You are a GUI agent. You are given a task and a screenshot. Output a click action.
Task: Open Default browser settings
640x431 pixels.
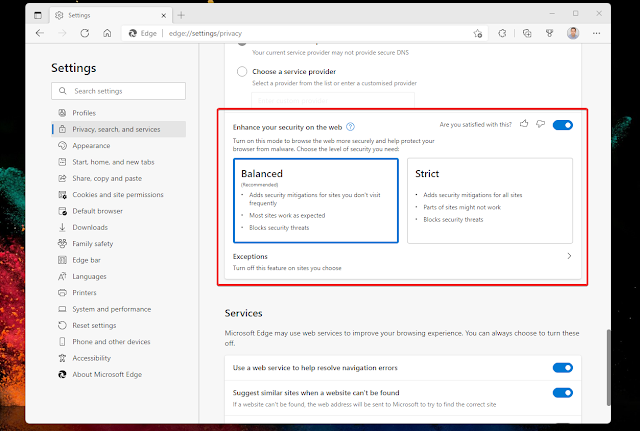click(x=119, y=211)
